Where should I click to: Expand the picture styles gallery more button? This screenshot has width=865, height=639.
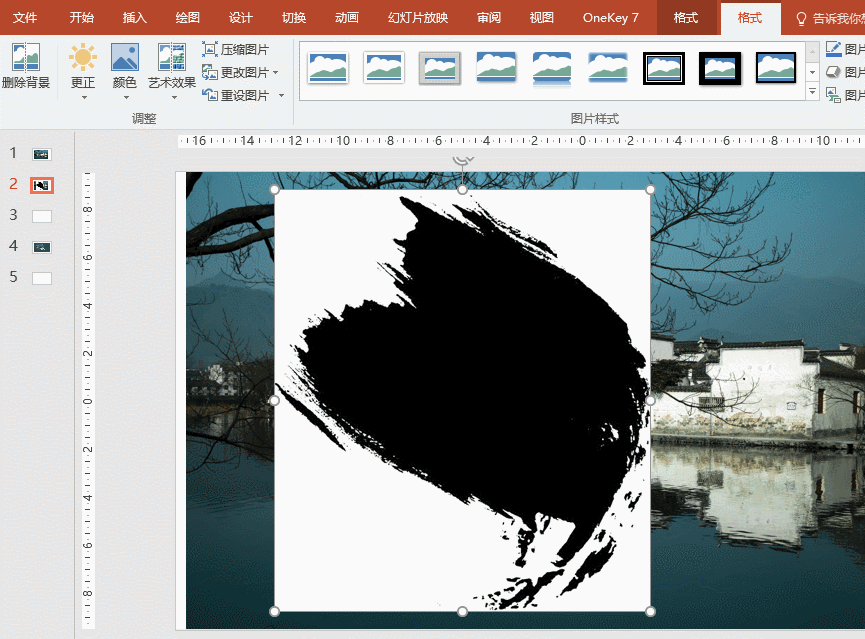pyautogui.click(x=812, y=92)
